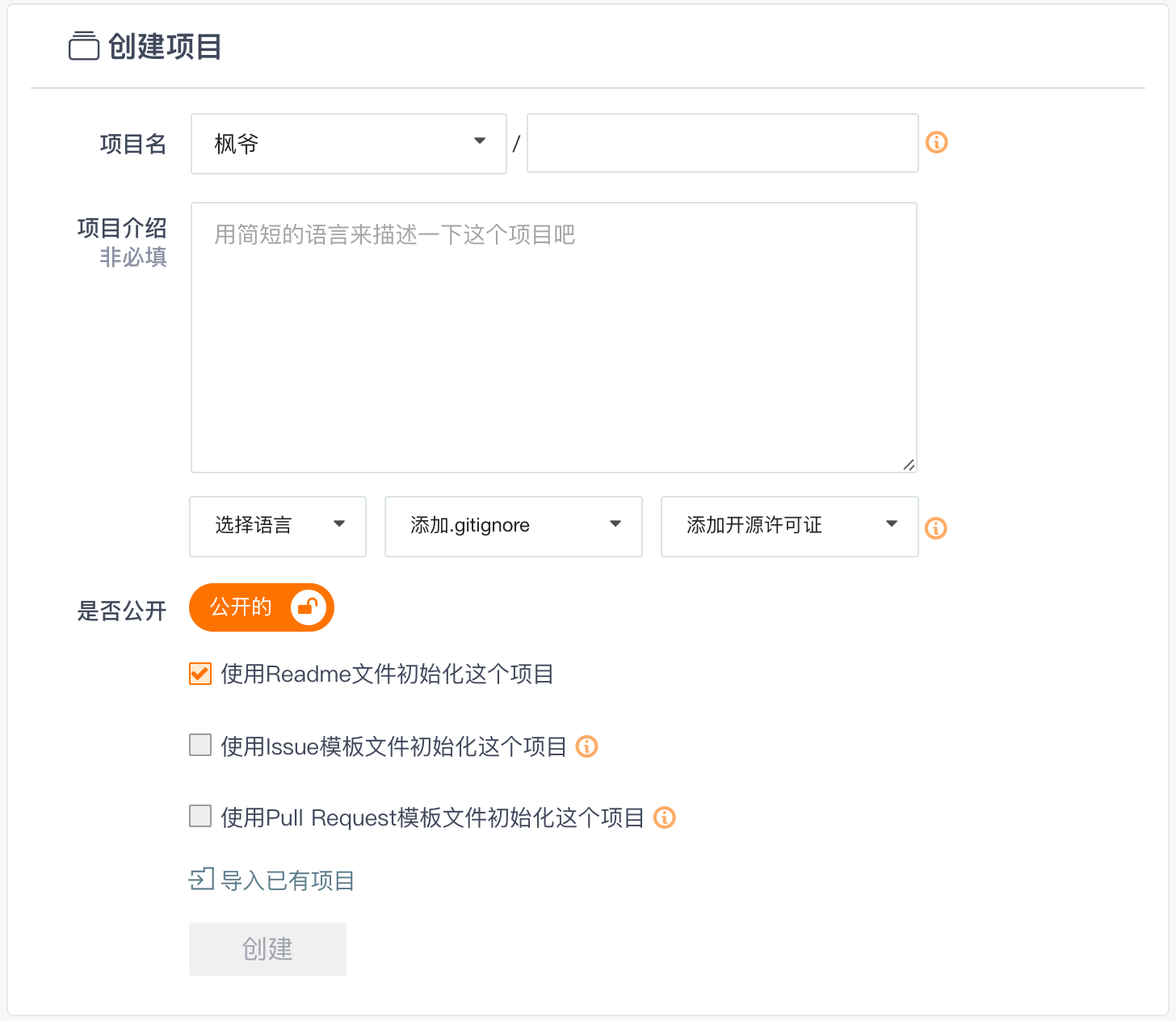Click the 创建项目 page title
1176x1021 pixels.
[165, 47]
